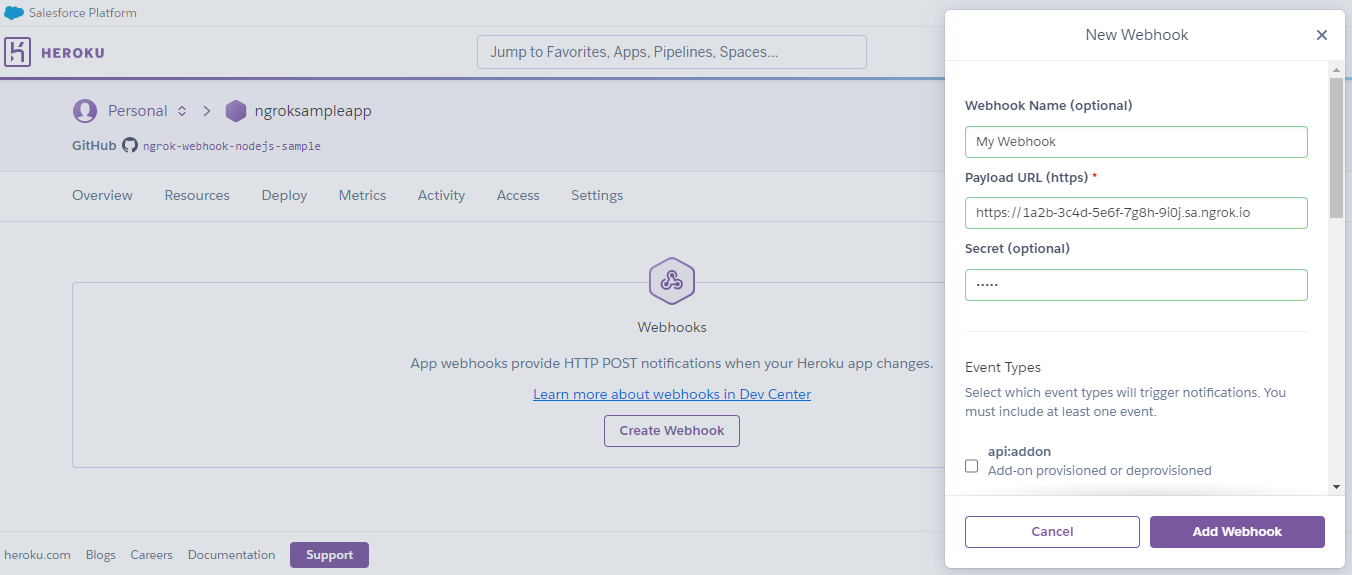The height and width of the screenshot is (575, 1352).
Task: Click the Secret input field
Action: click(1136, 285)
